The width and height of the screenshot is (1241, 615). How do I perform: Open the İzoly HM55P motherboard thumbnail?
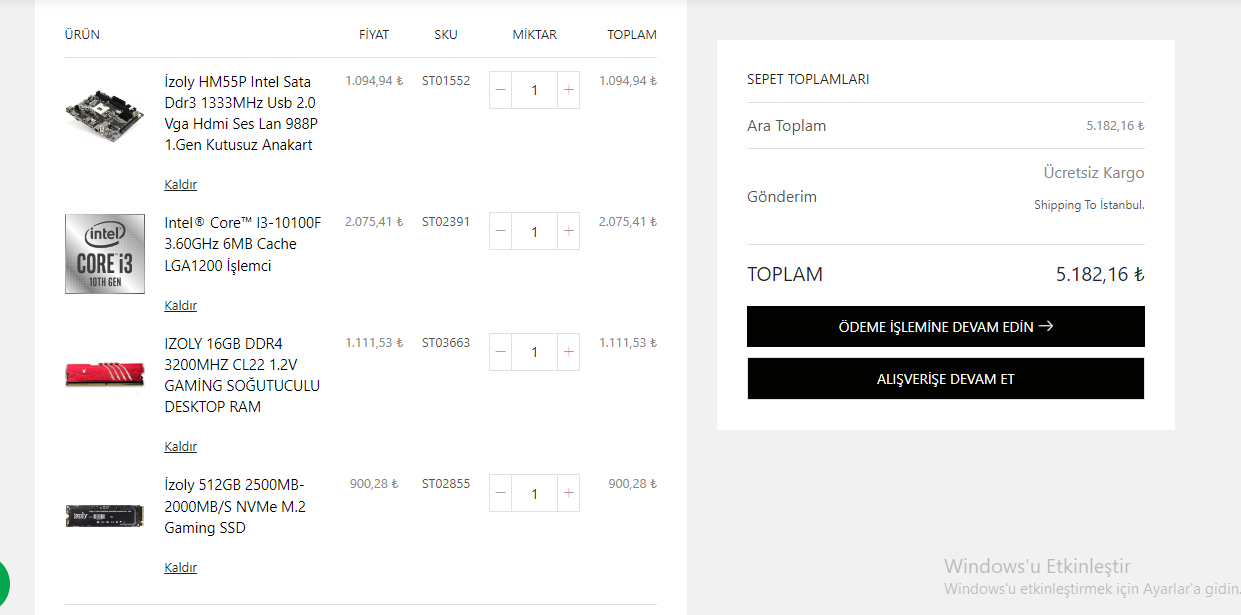[x=104, y=113]
